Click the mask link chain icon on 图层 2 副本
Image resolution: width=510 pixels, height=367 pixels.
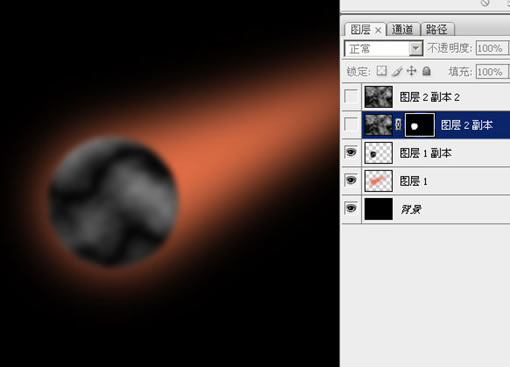click(398, 125)
